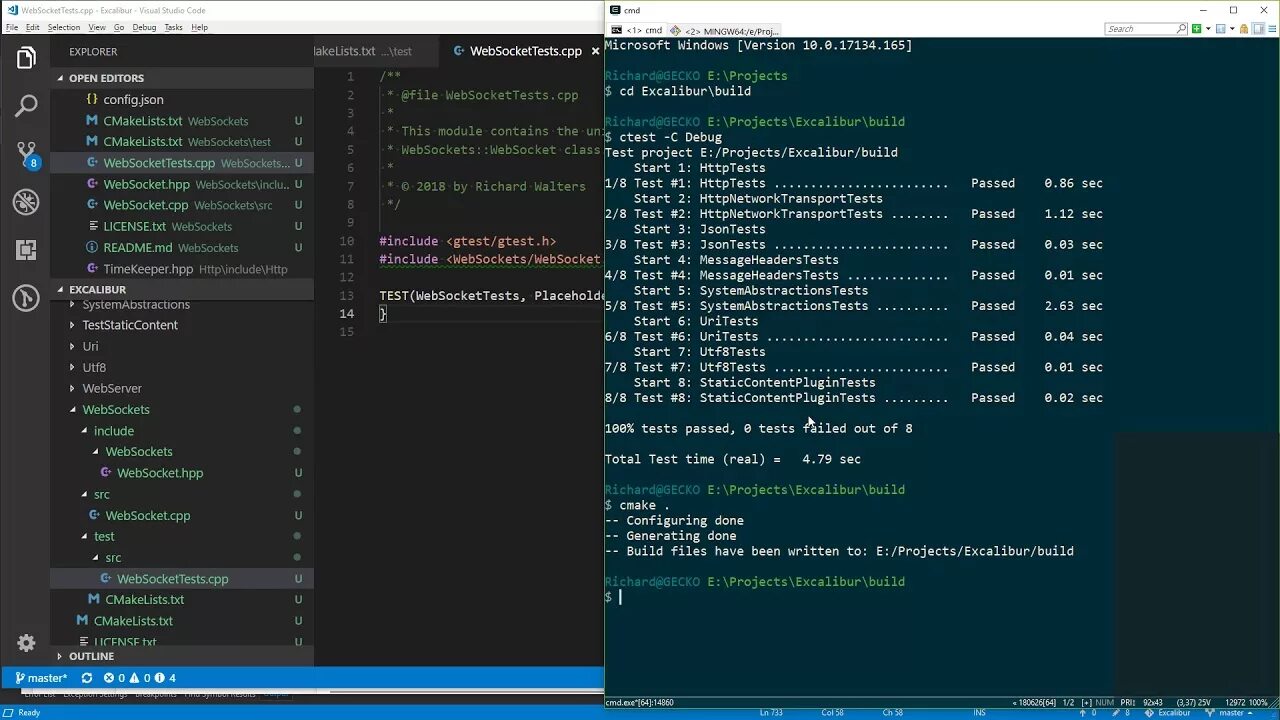Click the WebSocketTests.cpp item in open editors
Image resolution: width=1280 pixels, height=720 pixels.
tap(182, 162)
